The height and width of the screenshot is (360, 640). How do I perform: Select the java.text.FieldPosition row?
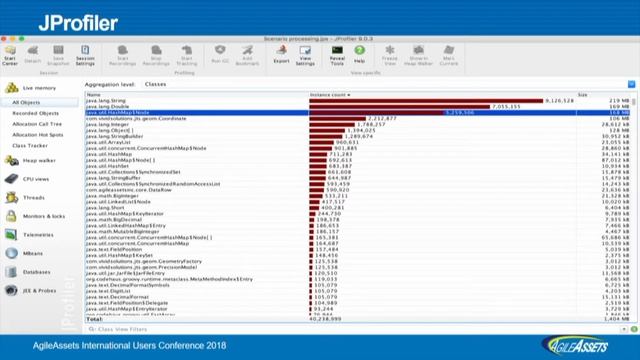(358, 249)
